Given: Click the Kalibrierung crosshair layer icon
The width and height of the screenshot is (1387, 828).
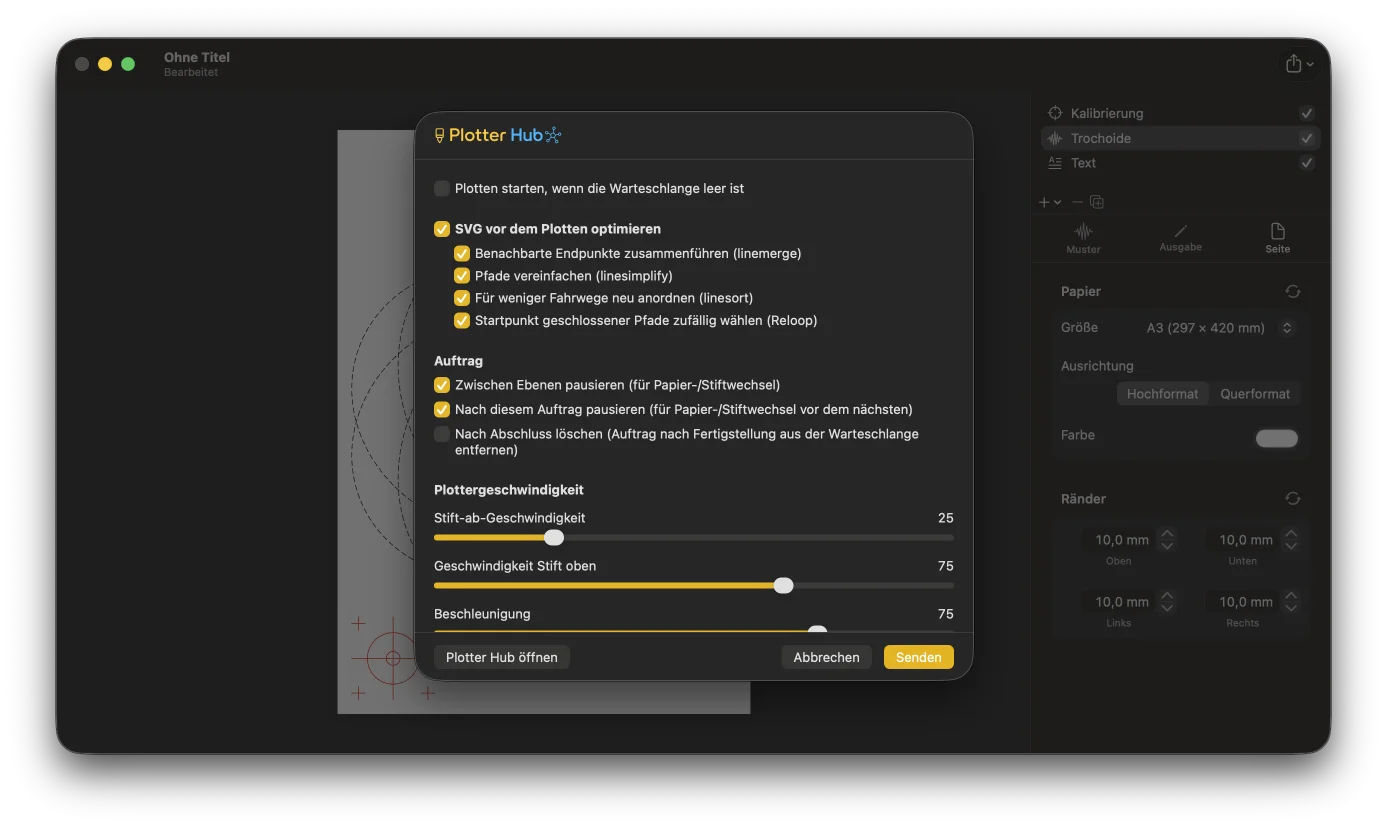Looking at the screenshot, I should pos(1055,113).
